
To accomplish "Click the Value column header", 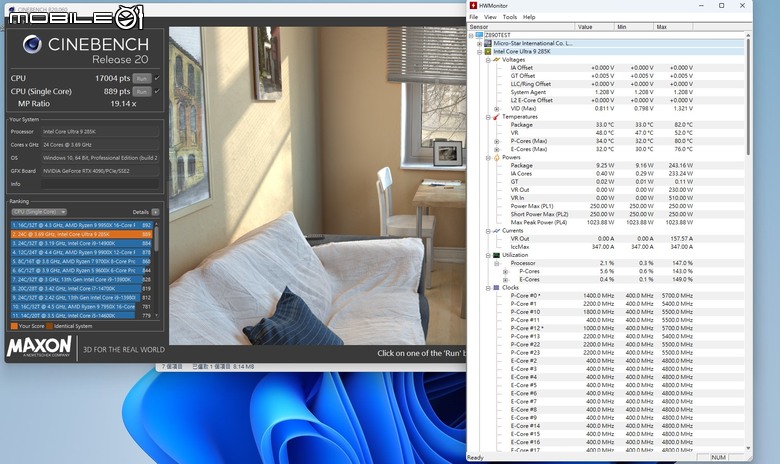I will [594, 27].
